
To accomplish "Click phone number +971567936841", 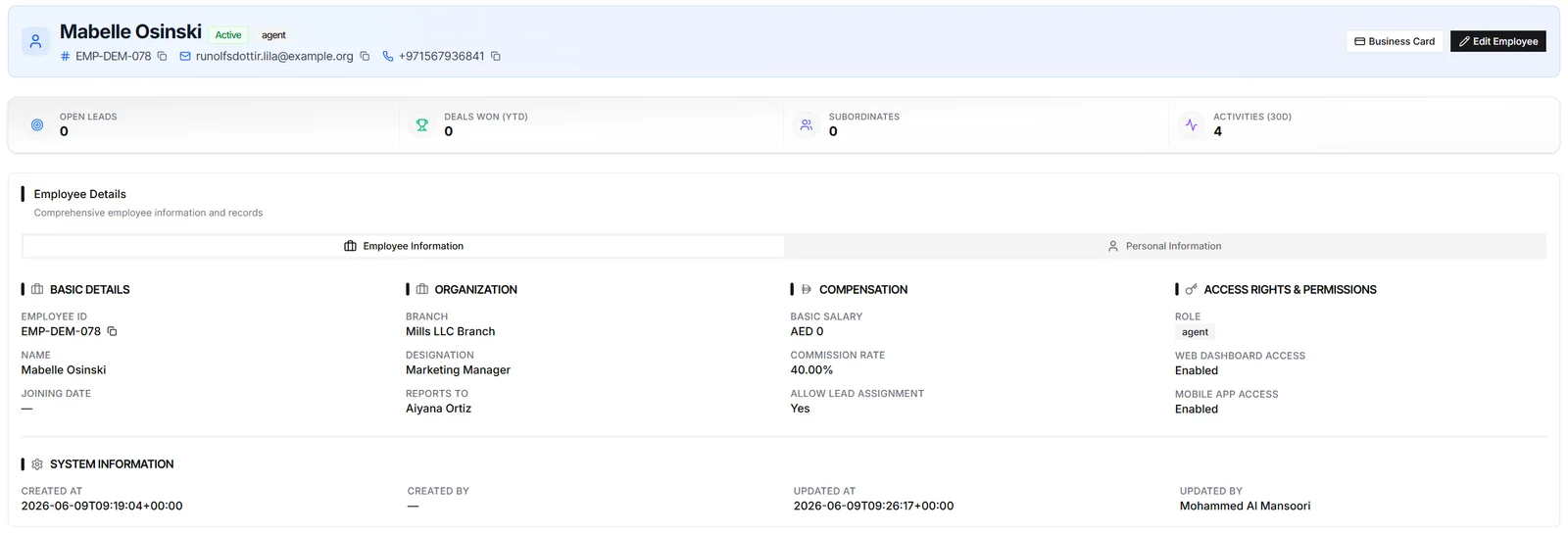I will tap(441, 56).
